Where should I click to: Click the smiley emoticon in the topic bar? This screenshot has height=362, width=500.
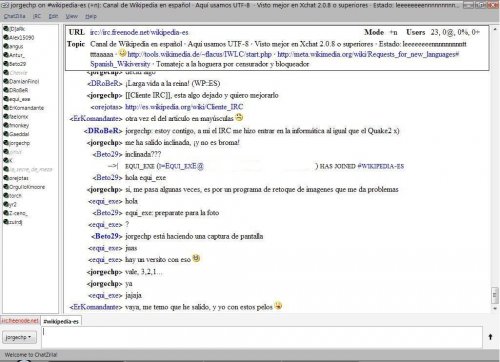click(x=122, y=53)
